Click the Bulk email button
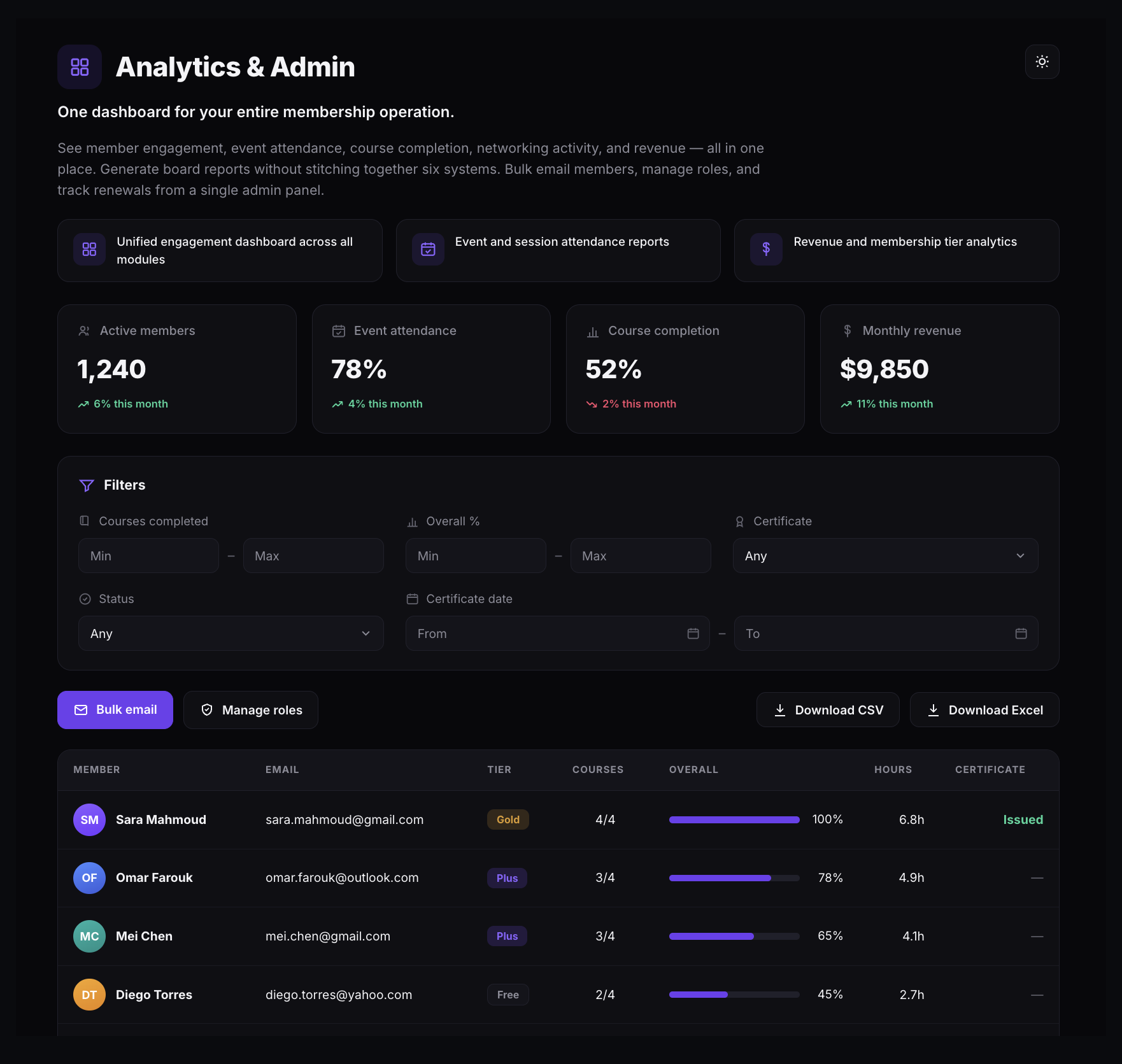This screenshot has height=1064, width=1122. pyautogui.click(x=115, y=710)
